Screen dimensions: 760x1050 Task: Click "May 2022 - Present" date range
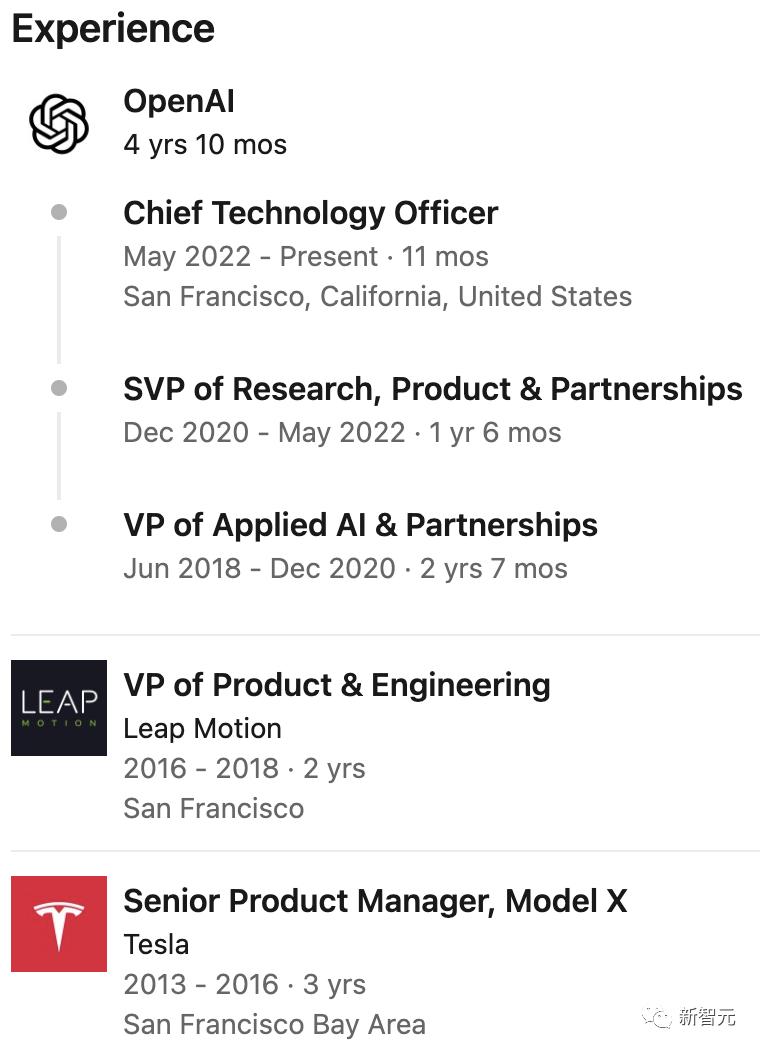(x=250, y=257)
